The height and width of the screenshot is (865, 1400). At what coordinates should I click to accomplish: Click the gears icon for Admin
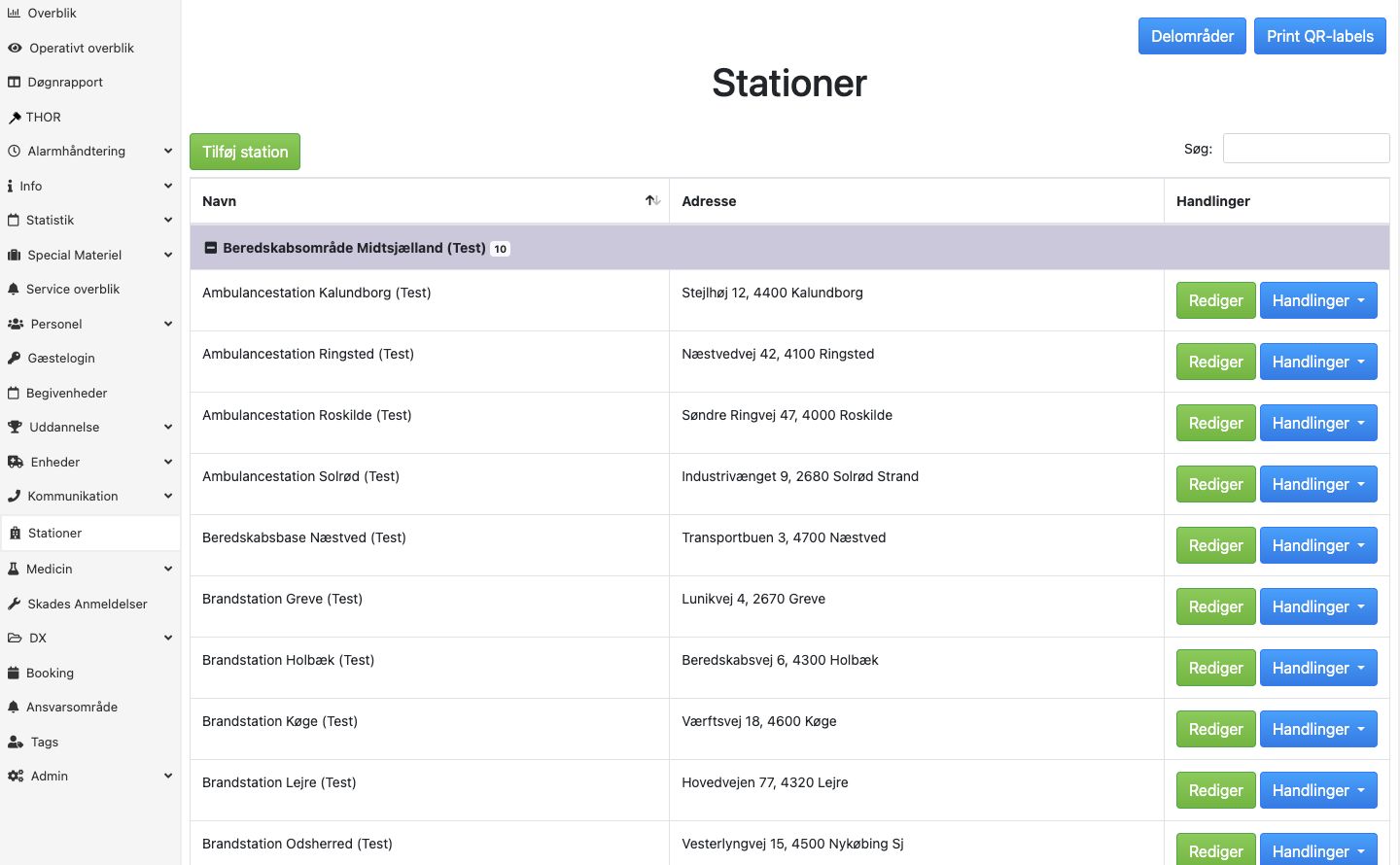click(x=16, y=777)
